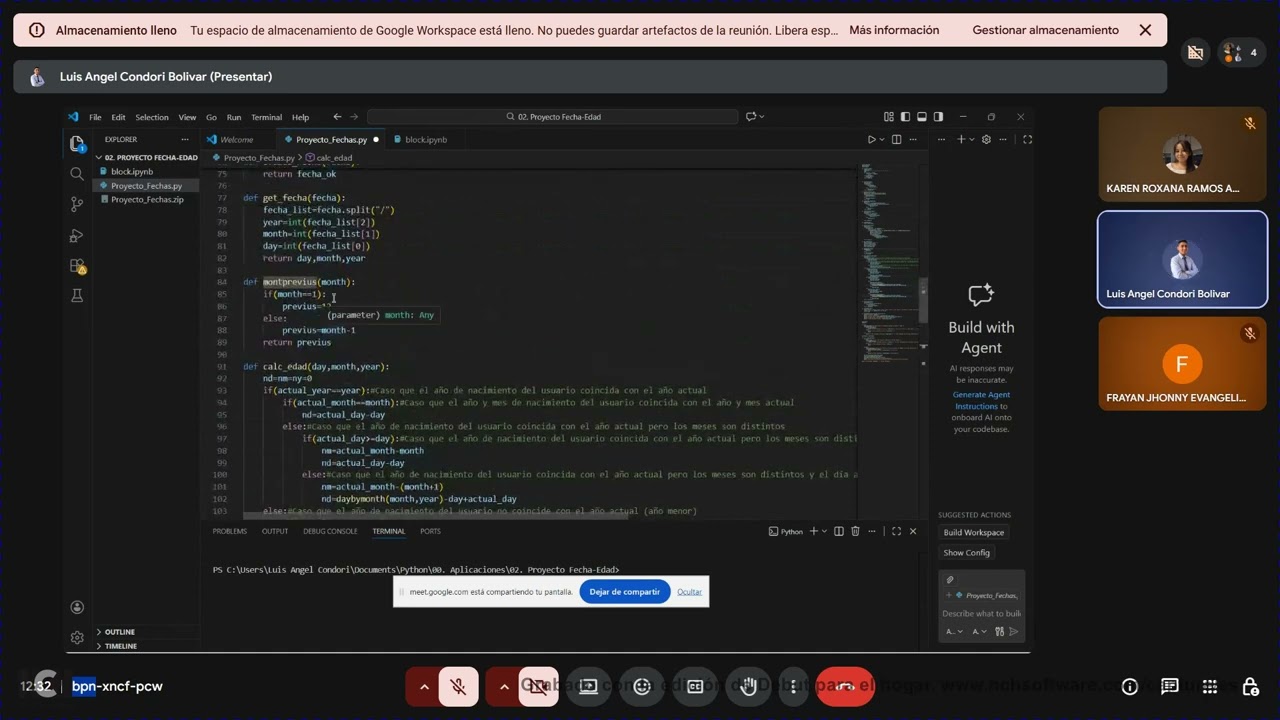Screen dimensions: 1280x720
Task: Switch to the PROBLEMS panel tab
Action: (229, 531)
